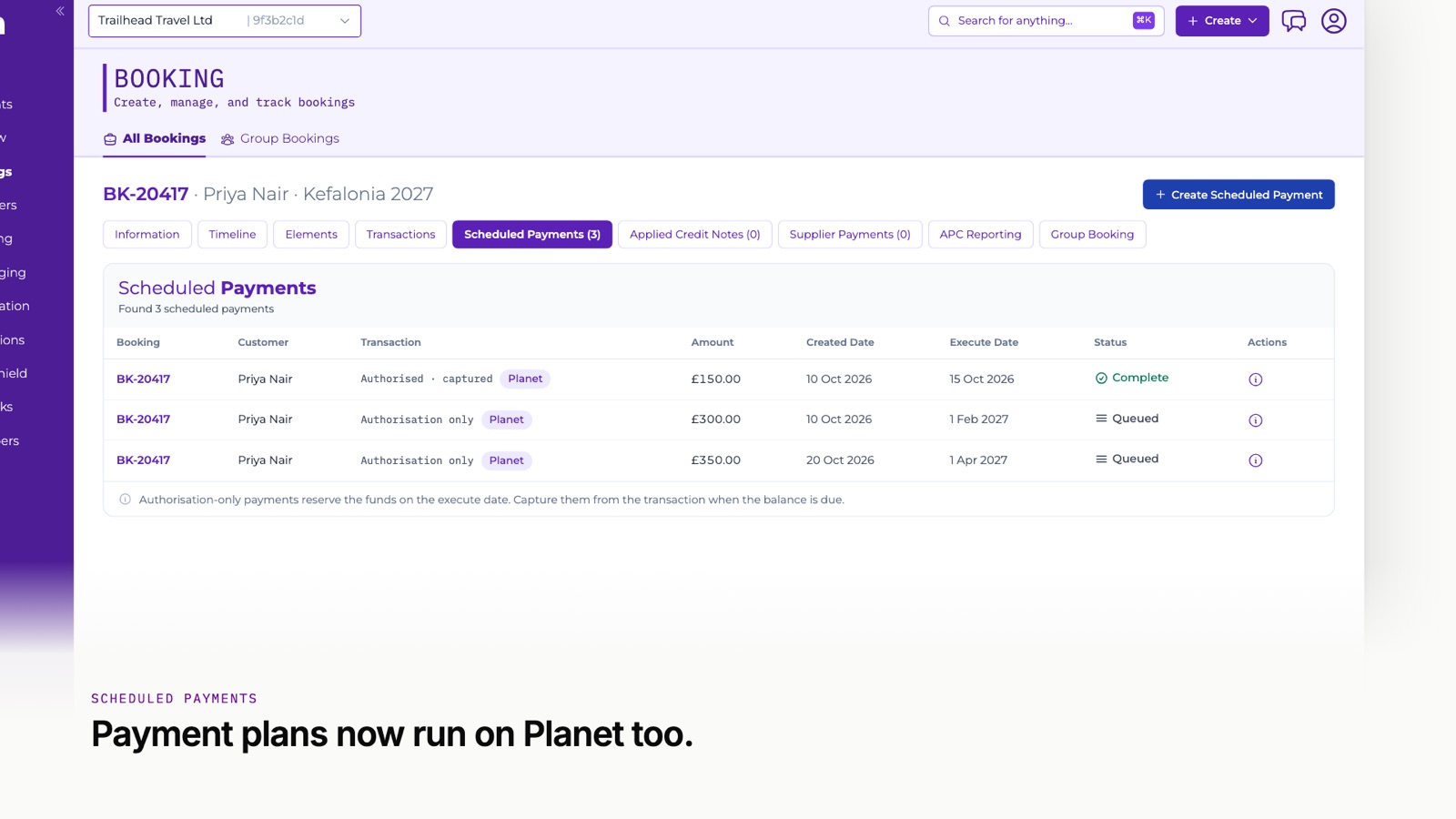Click the info icon beside authorisation-only note
1456x819 pixels.
coord(126,500)
